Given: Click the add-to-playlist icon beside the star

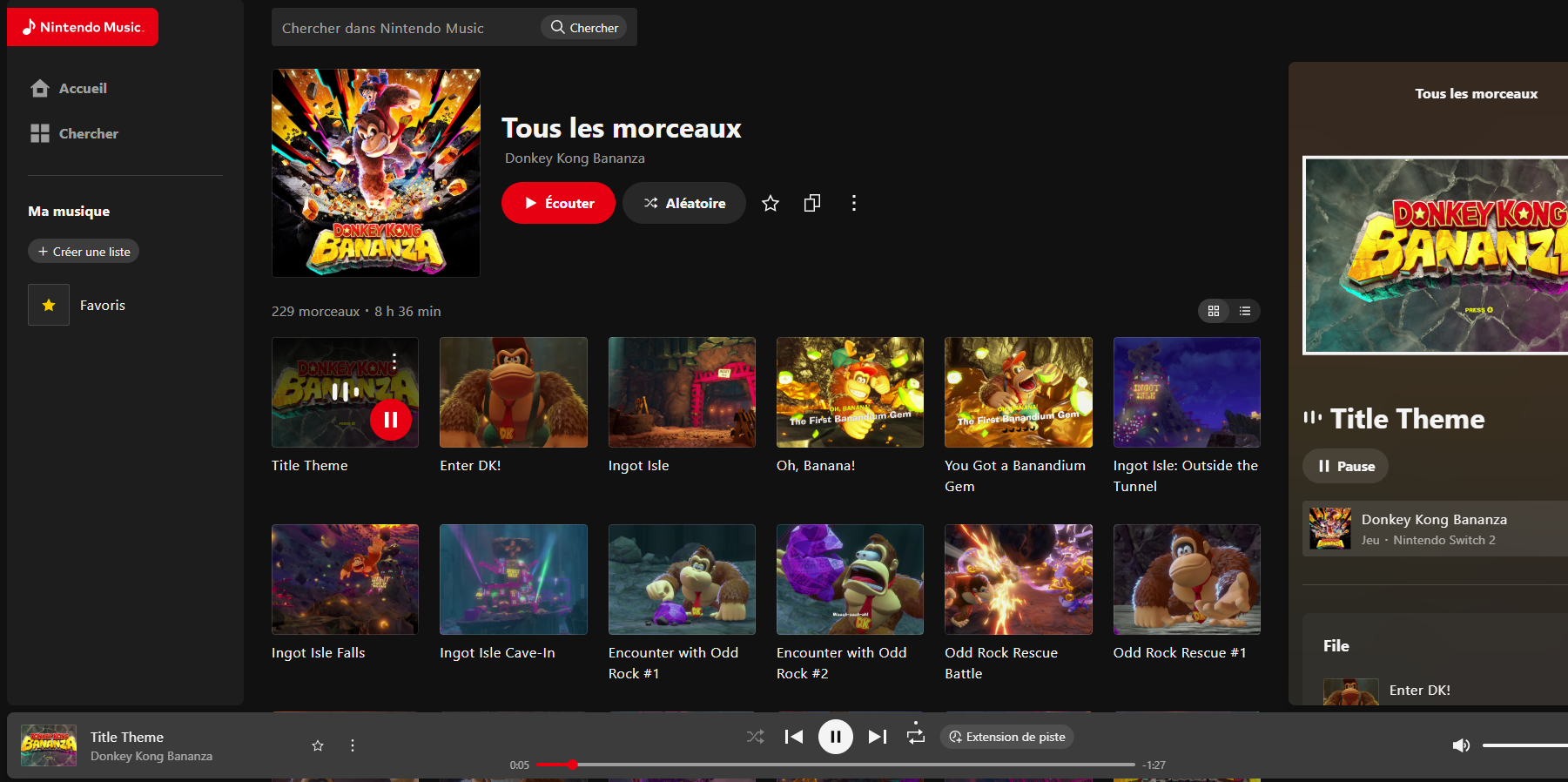Looking at the screenshot, I should pyautogui.click(x=812, y=203).
